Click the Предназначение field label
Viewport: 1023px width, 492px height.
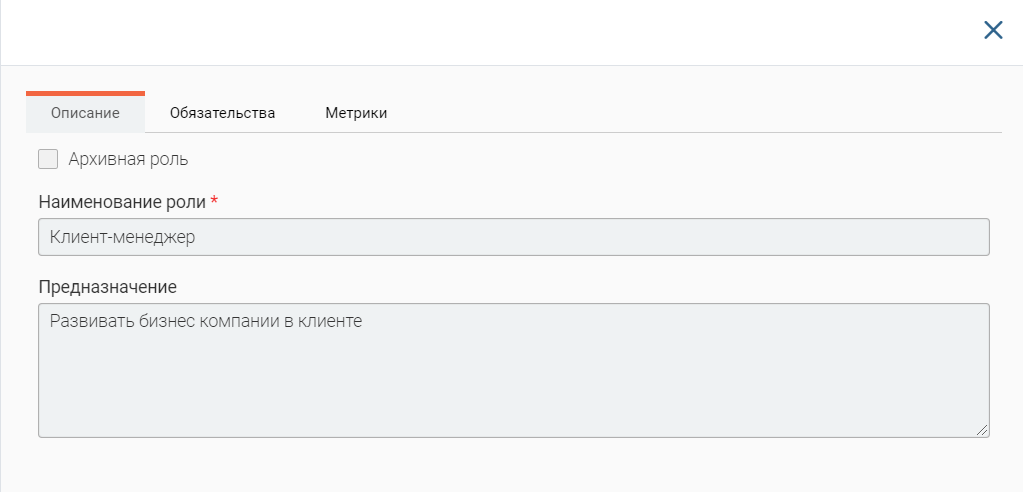click(108, 286)
